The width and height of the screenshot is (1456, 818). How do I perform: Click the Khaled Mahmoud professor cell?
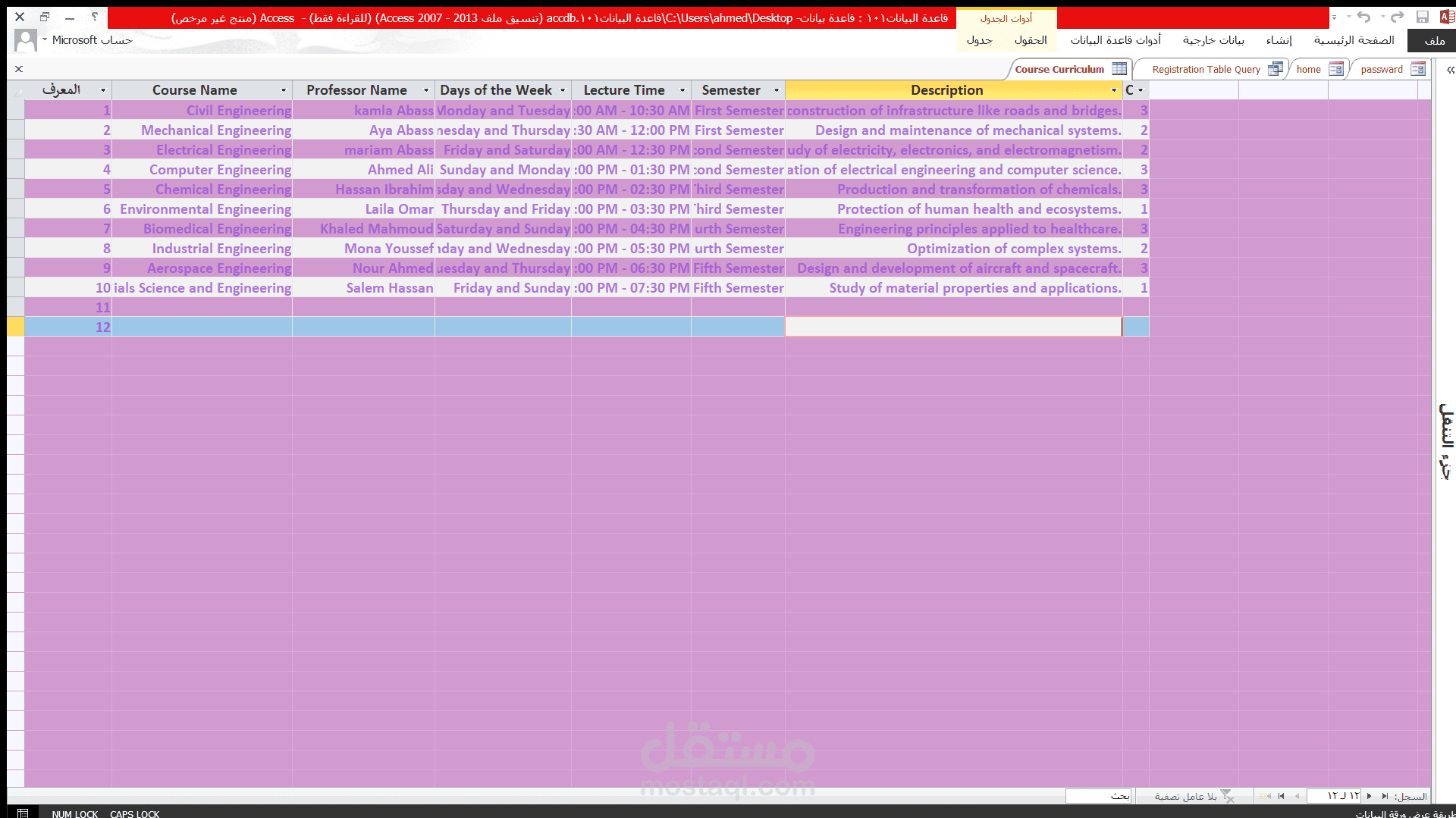pos(363,229)
